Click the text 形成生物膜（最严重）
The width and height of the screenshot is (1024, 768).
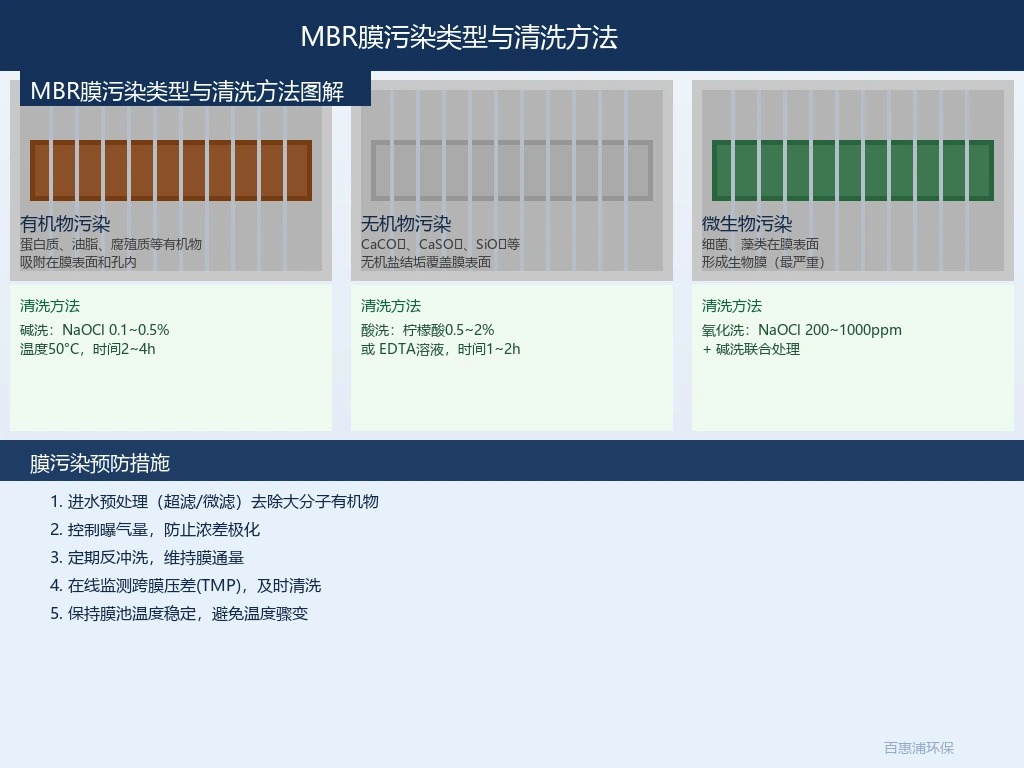pos(763,262)
